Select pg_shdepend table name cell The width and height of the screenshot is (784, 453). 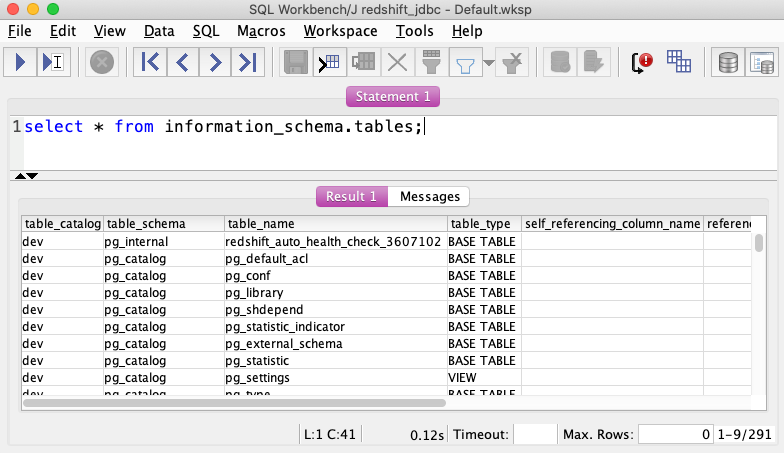click(336, 310)
